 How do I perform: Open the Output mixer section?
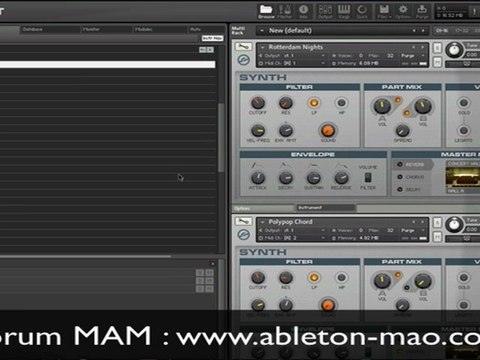pyautogui.click(x=325, y=11)
